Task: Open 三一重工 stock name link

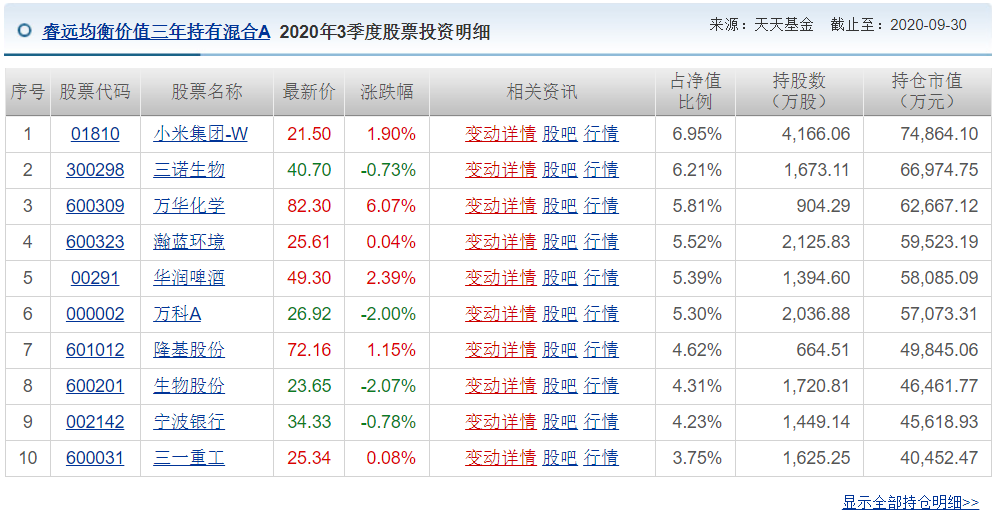Action: [189, 458]
